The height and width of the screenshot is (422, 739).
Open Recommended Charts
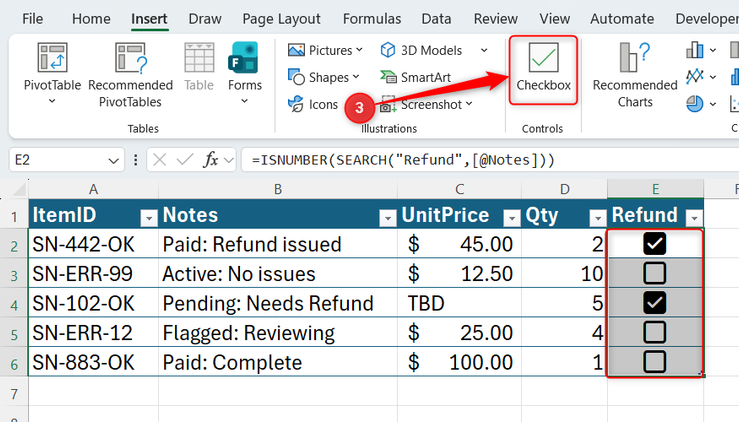(635, 75)
